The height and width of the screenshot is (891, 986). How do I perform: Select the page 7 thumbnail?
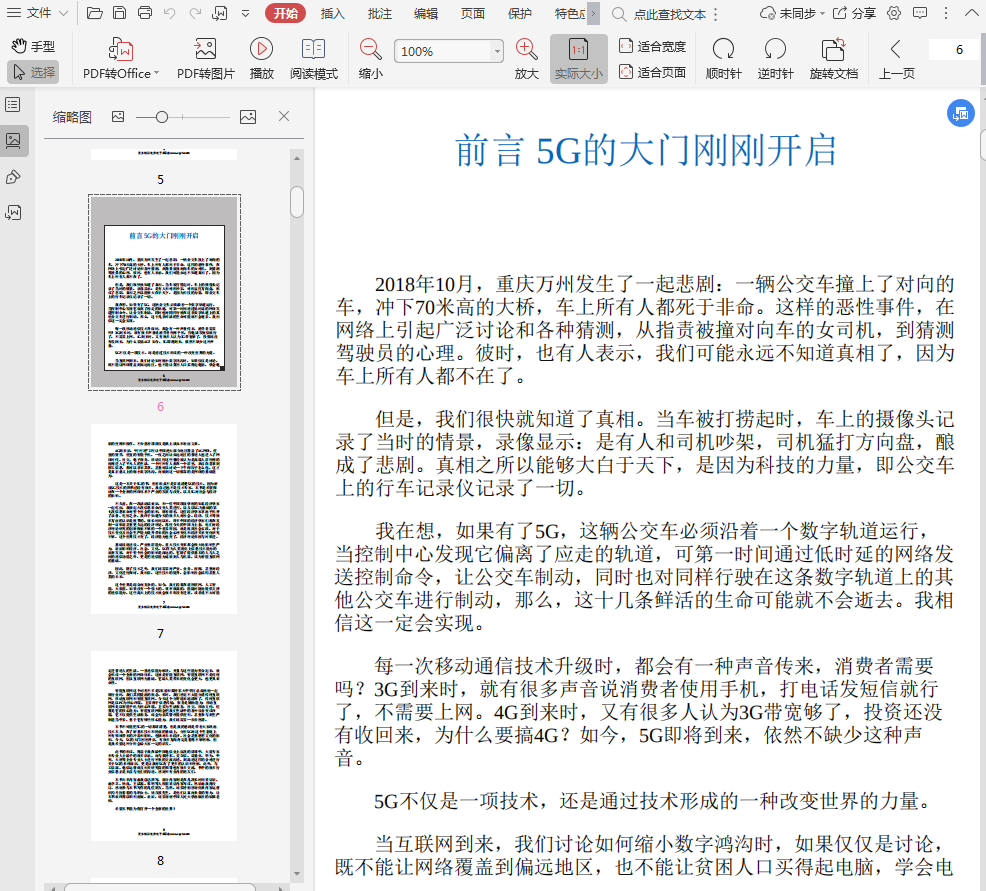[x=164, y=519]
